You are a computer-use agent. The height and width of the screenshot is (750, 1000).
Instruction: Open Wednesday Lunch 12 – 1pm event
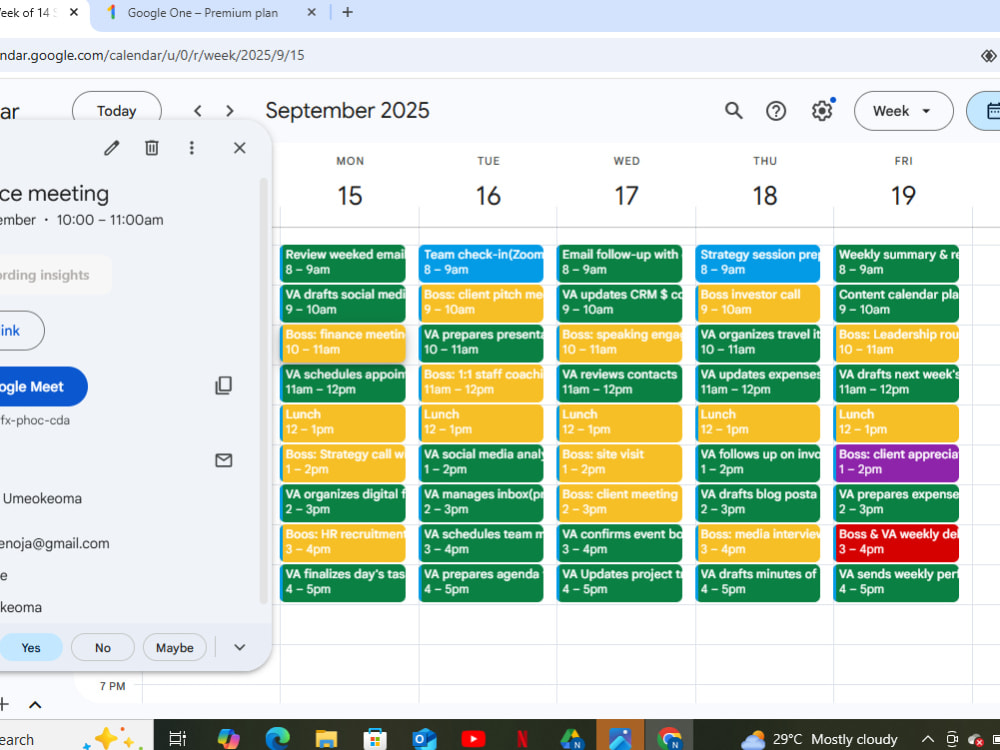[619, 423]
